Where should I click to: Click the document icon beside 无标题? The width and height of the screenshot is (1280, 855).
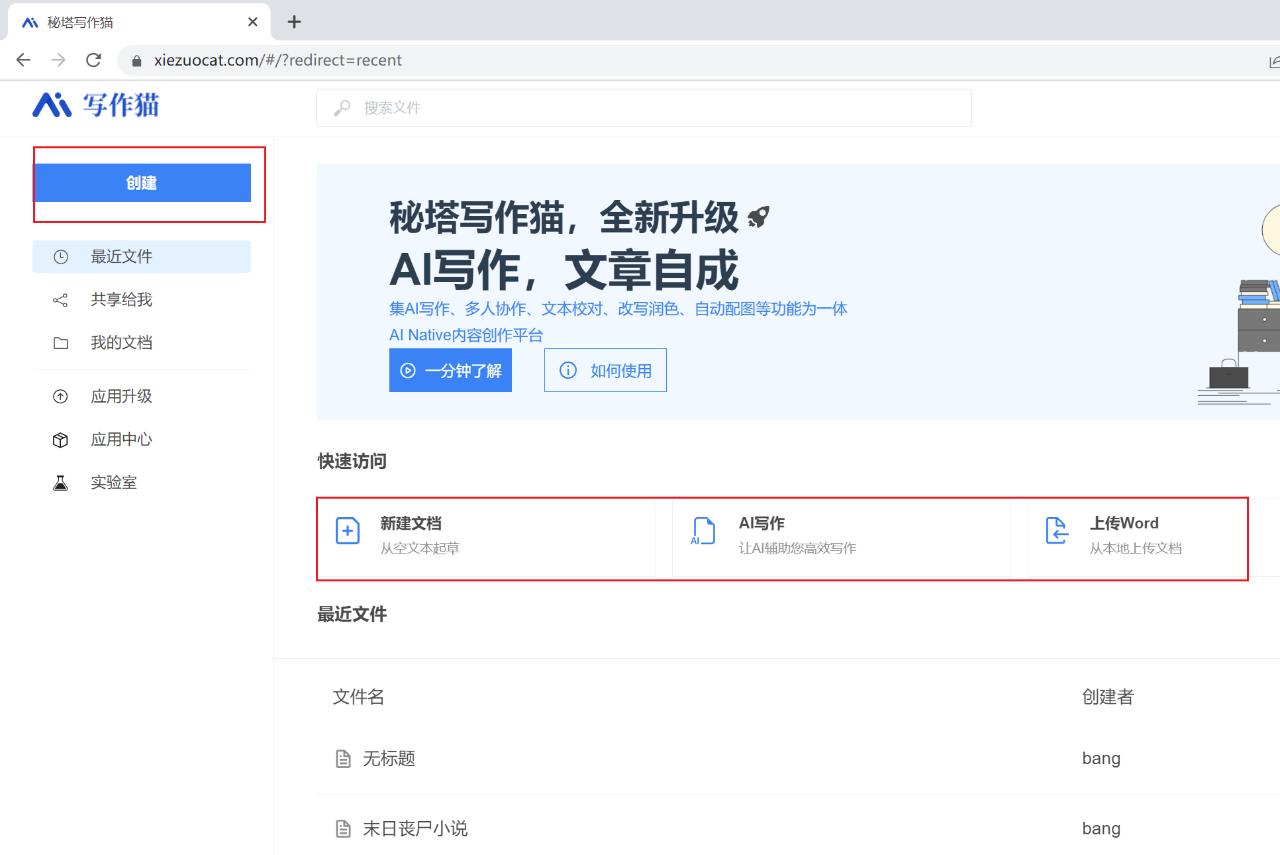coord(341,758)
